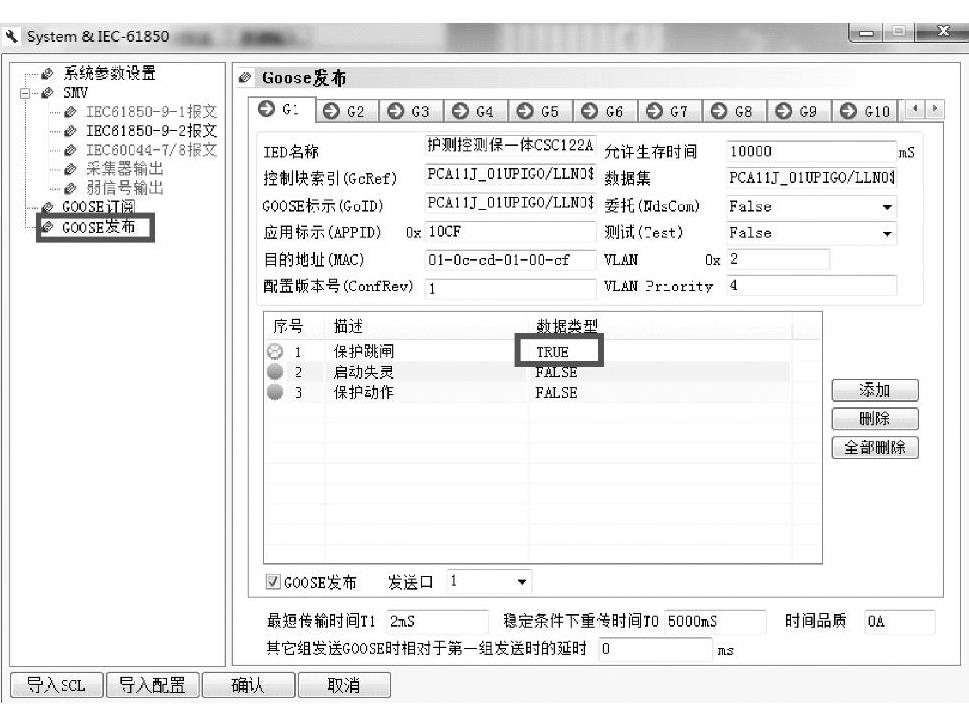Click status circle icon of row 1 保护跳闸

275,352
